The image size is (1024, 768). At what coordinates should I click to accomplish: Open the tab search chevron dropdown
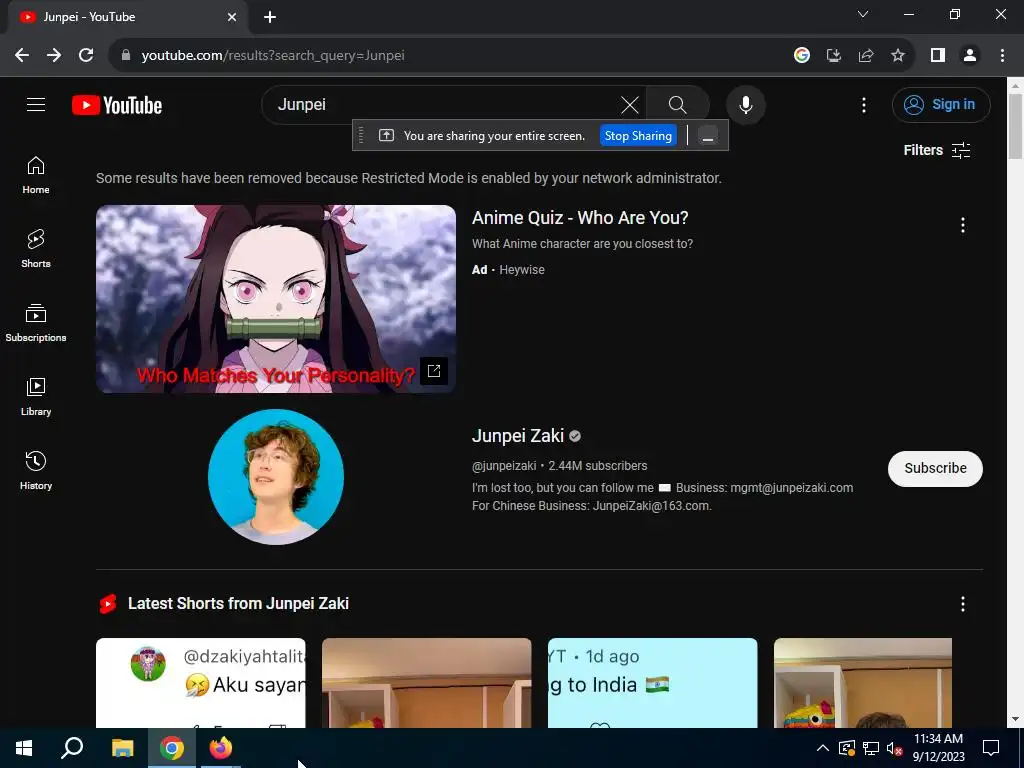coord(863,14)
